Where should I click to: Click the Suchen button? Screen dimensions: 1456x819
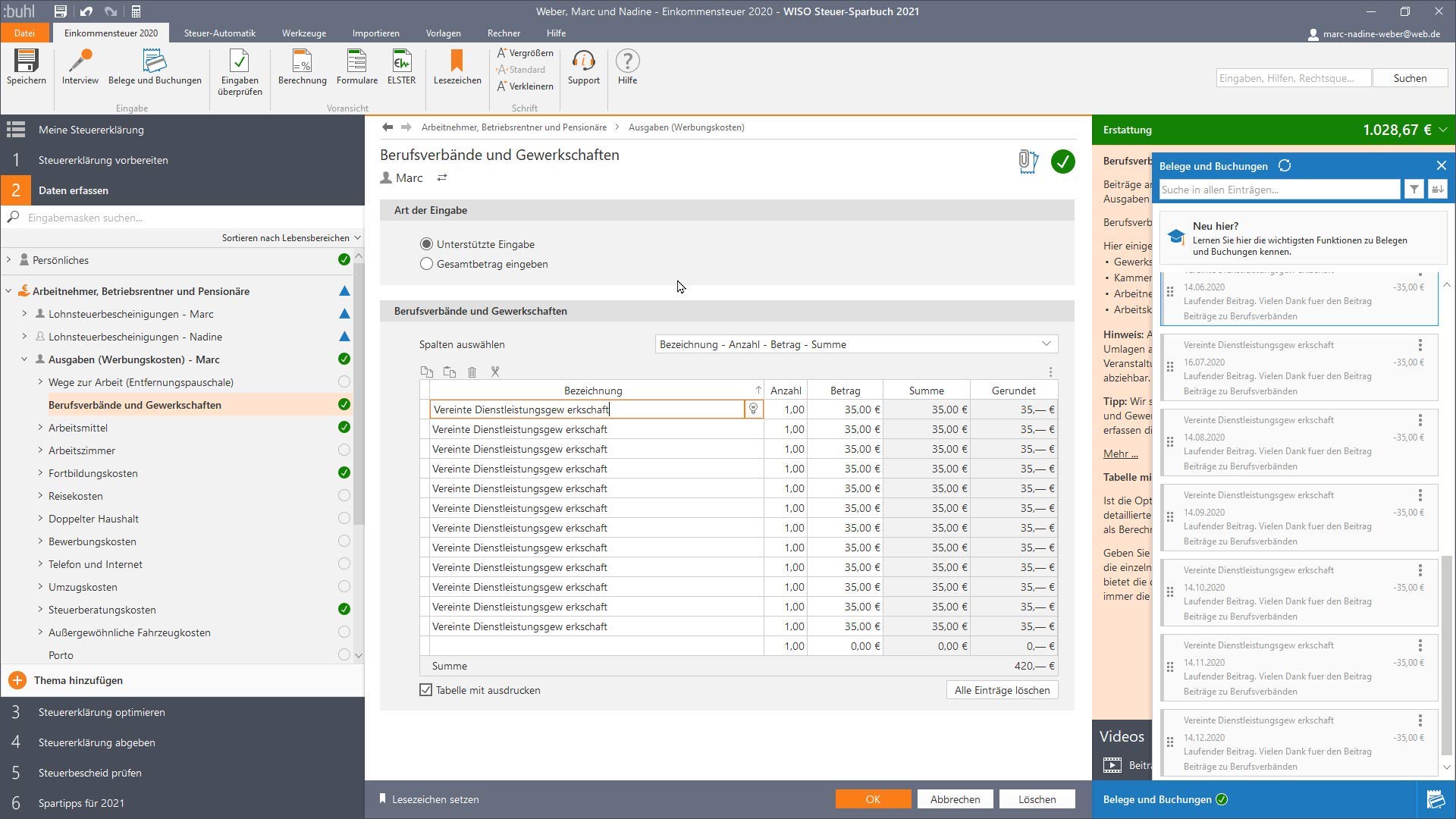coord(1410,78)
